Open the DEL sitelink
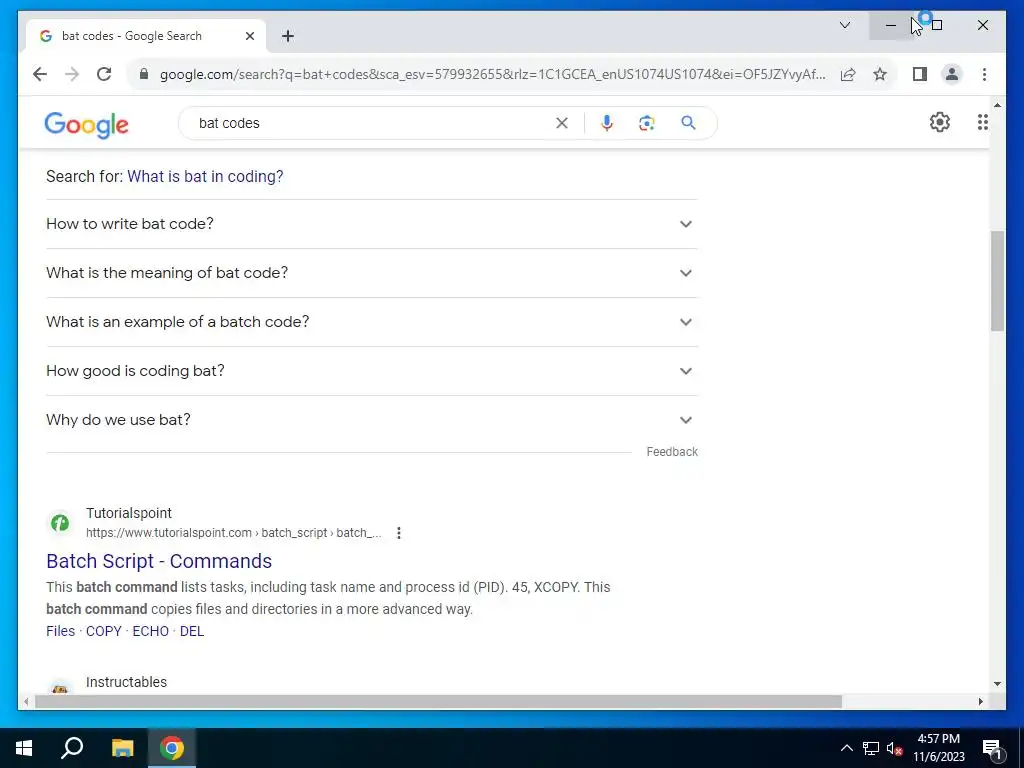 click(192, 631)
